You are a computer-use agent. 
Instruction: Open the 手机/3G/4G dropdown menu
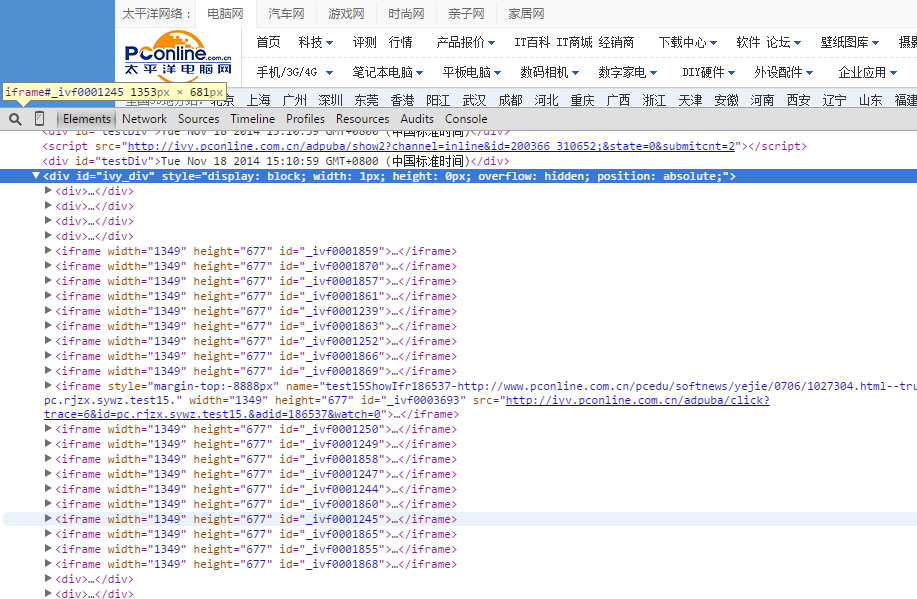click(x=295, y=73)
